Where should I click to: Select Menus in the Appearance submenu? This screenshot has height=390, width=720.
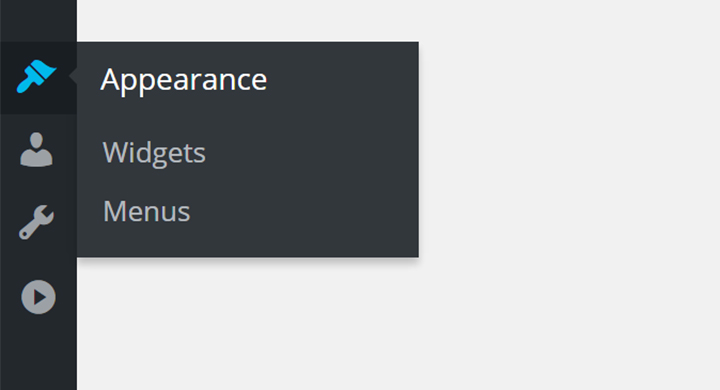click(x=146, y=211)
